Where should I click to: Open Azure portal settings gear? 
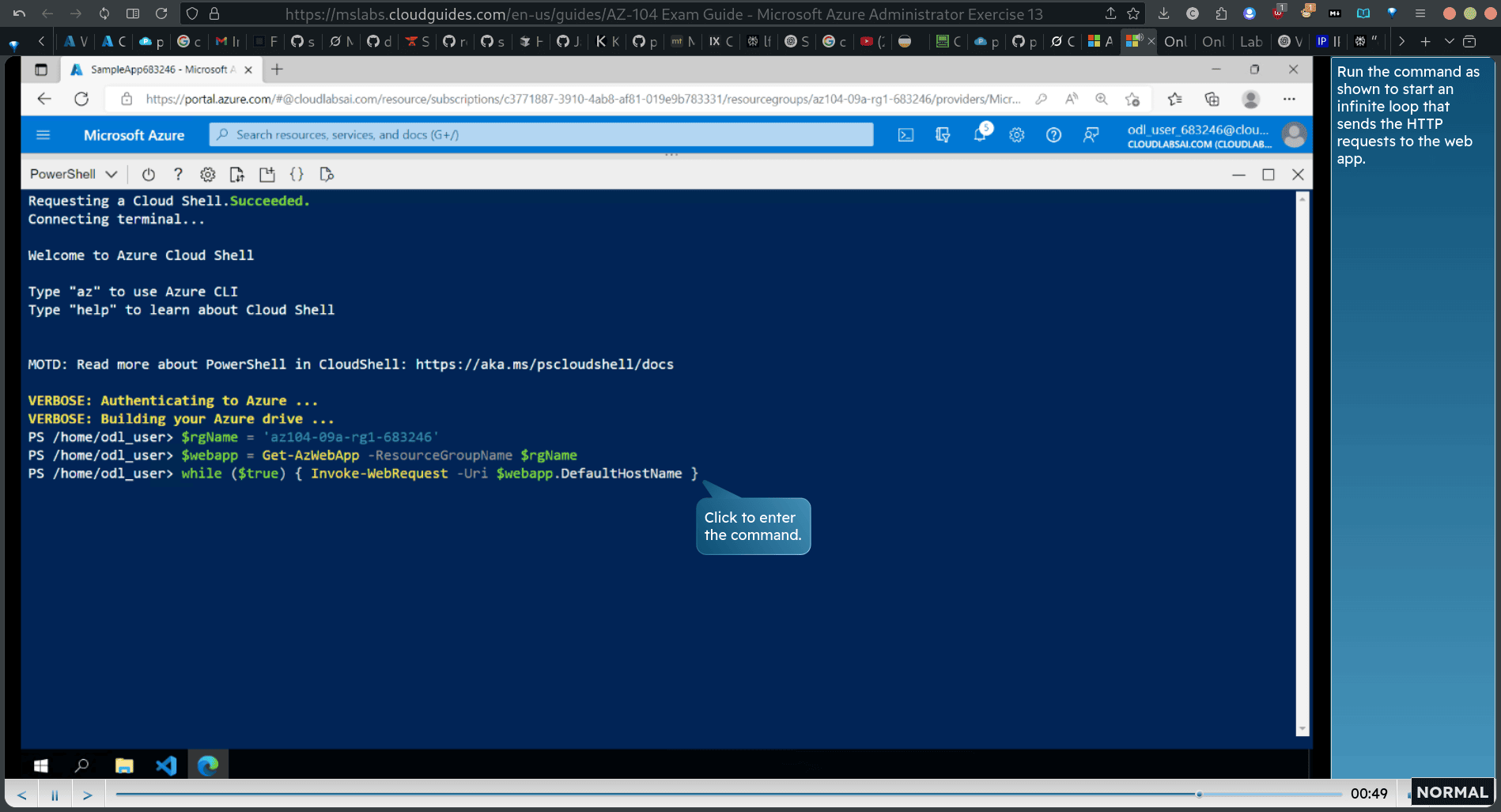[x=1017, y=135]
